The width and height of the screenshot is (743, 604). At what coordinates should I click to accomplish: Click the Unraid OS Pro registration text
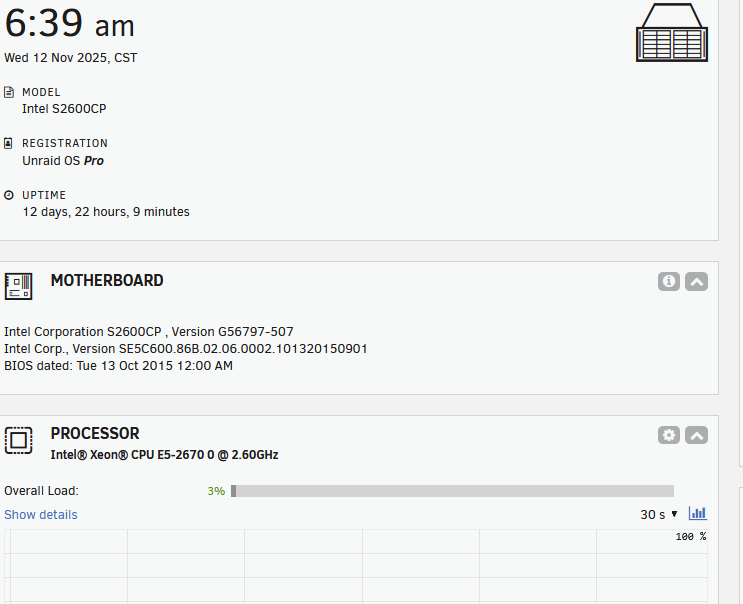(63, 161)
